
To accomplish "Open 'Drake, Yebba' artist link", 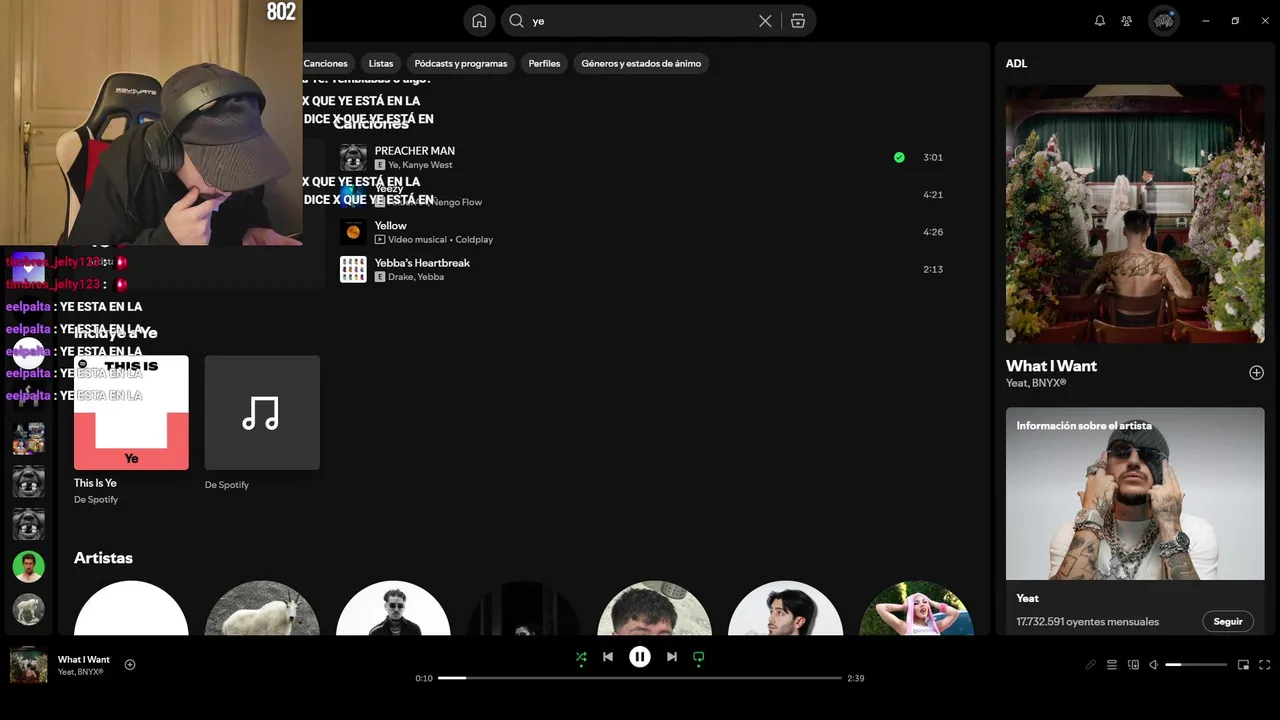I will click(x=416, y=277).
